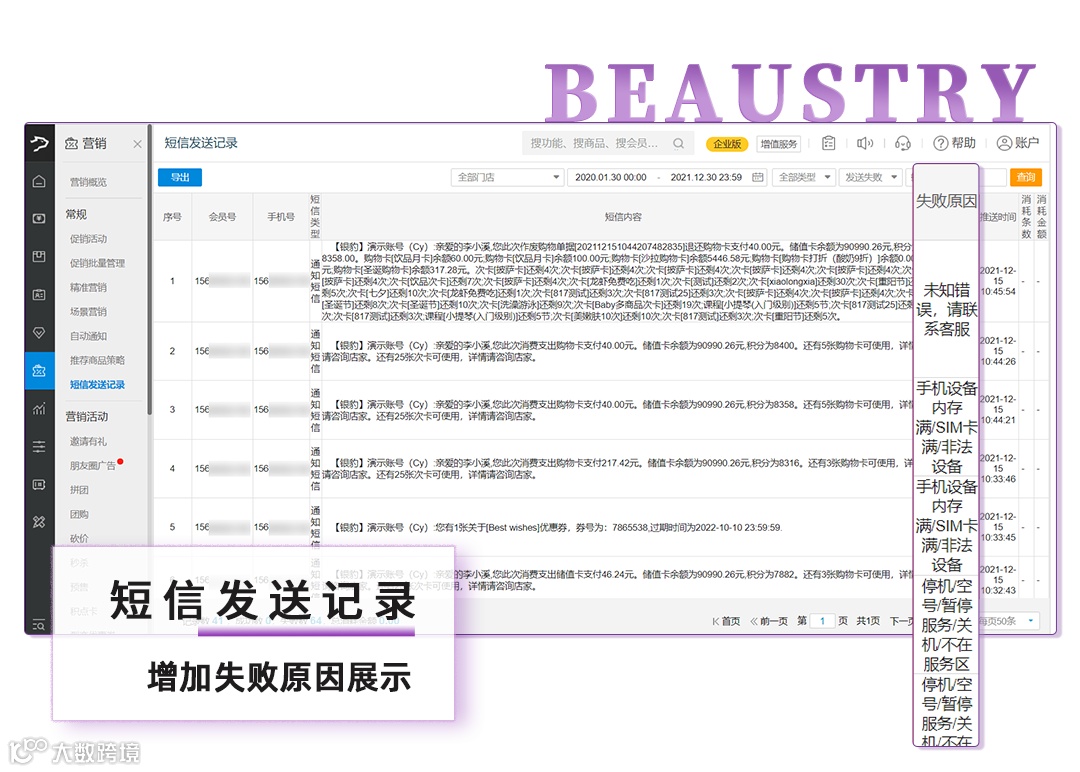The width and height of the screenshot is (1080, 772).
Task: Open 推荐商品策略 menu item
Action: click(97, 359)
